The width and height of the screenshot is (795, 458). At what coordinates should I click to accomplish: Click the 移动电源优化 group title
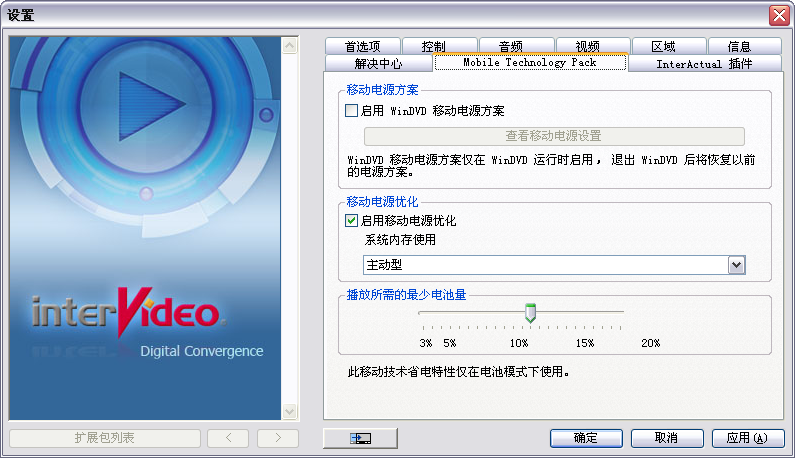(382, 202)
